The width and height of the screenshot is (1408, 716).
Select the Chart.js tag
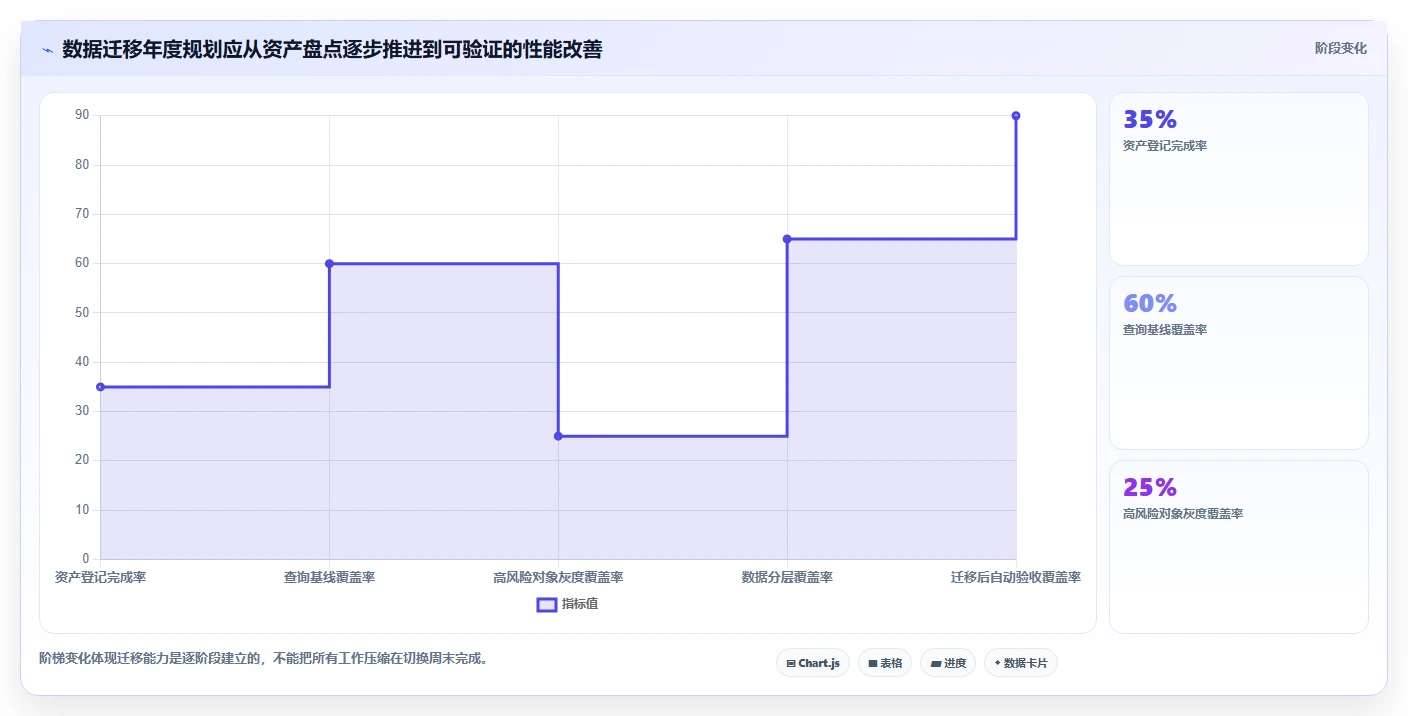point(813,663)
